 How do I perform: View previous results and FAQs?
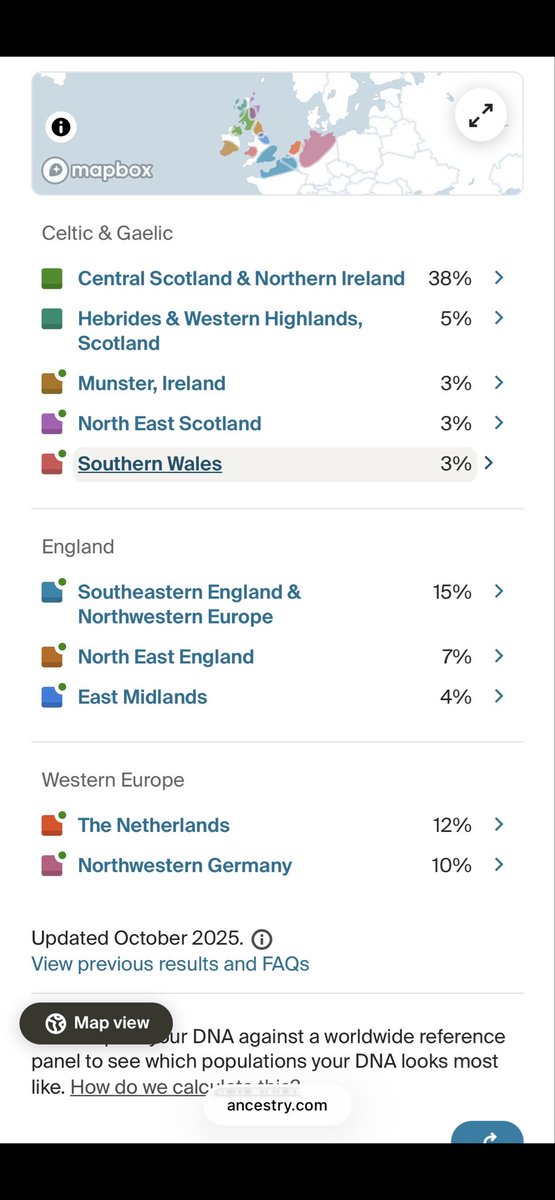pos(170,964)
